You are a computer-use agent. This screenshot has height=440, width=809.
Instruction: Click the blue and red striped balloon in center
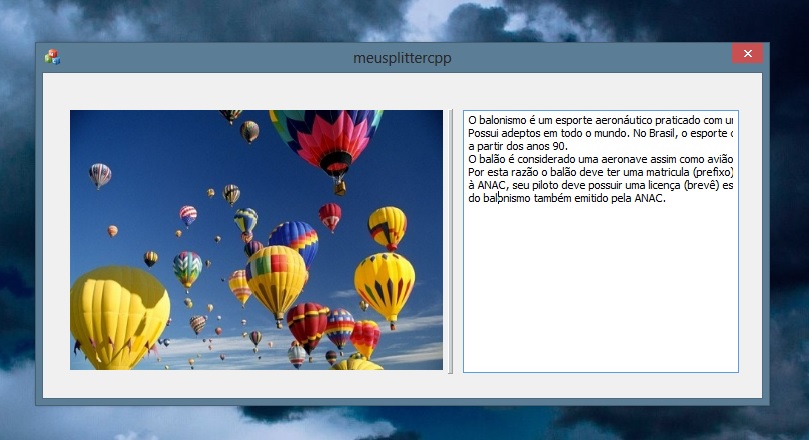[294, 241]
